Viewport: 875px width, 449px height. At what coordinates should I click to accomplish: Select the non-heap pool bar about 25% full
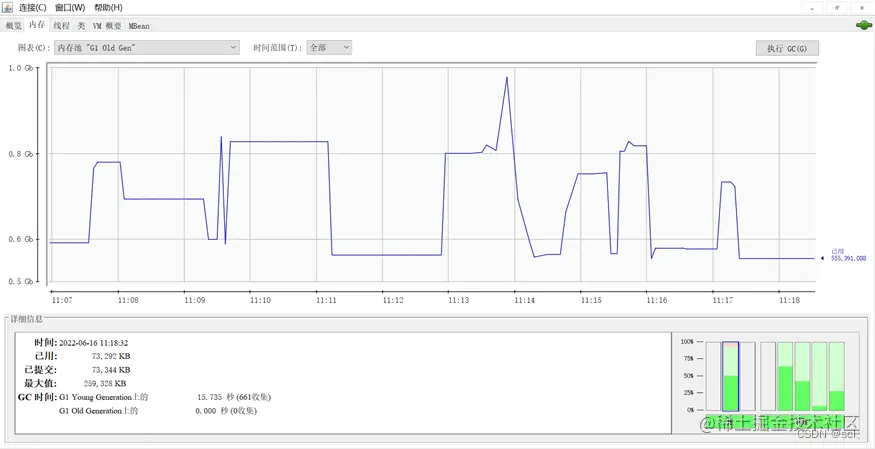(x=836, y=376)
